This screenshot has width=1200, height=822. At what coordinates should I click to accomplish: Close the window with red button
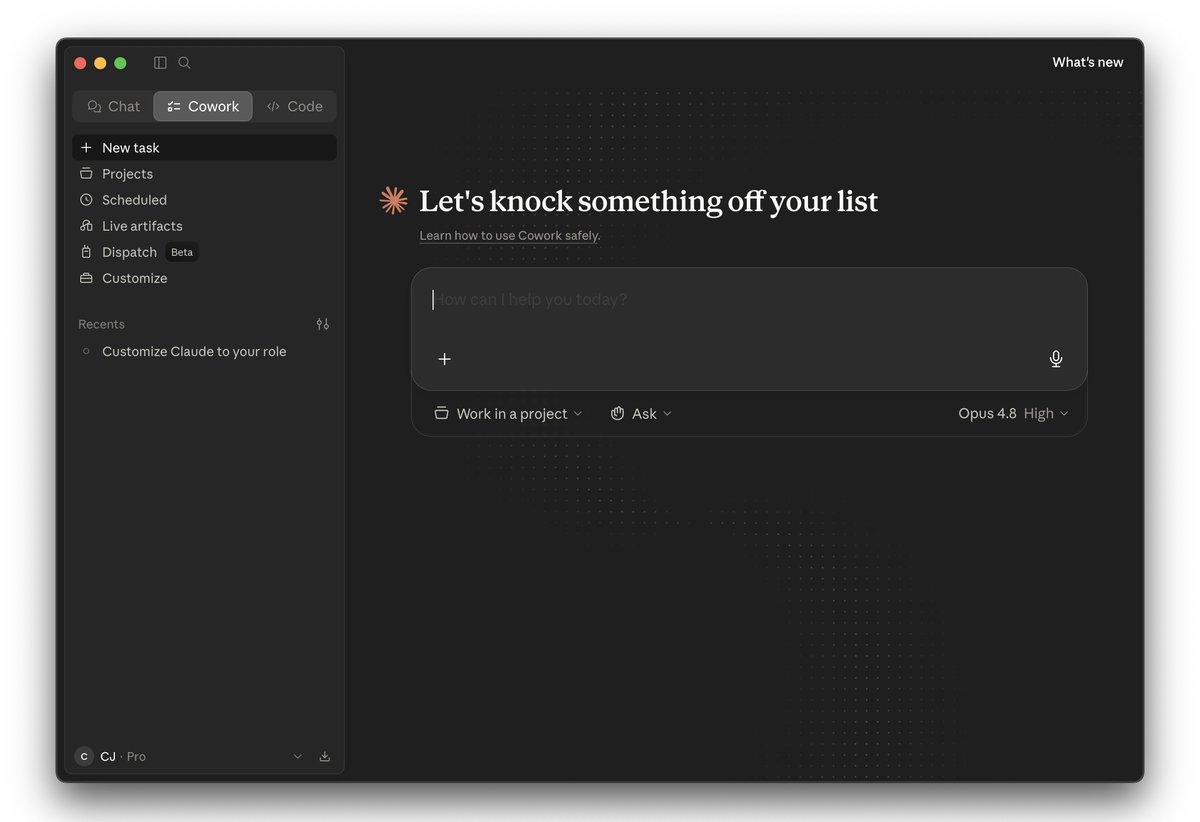(80, 63)
